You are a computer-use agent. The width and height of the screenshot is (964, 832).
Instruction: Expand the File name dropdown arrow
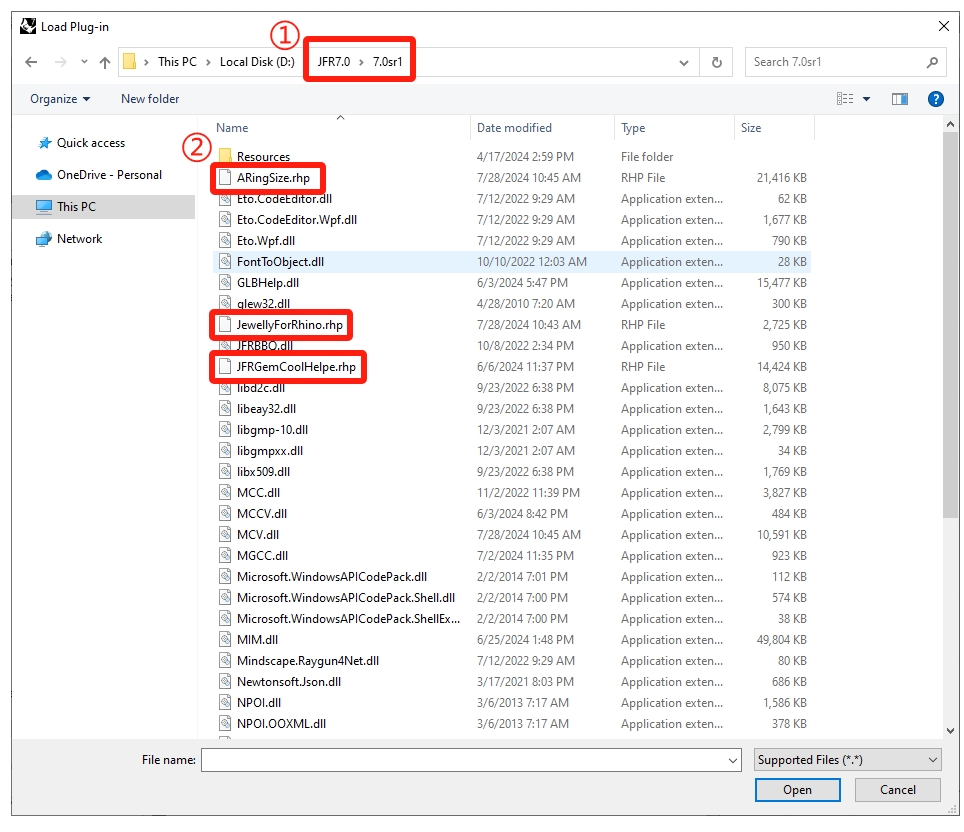(x=732, y=761)
